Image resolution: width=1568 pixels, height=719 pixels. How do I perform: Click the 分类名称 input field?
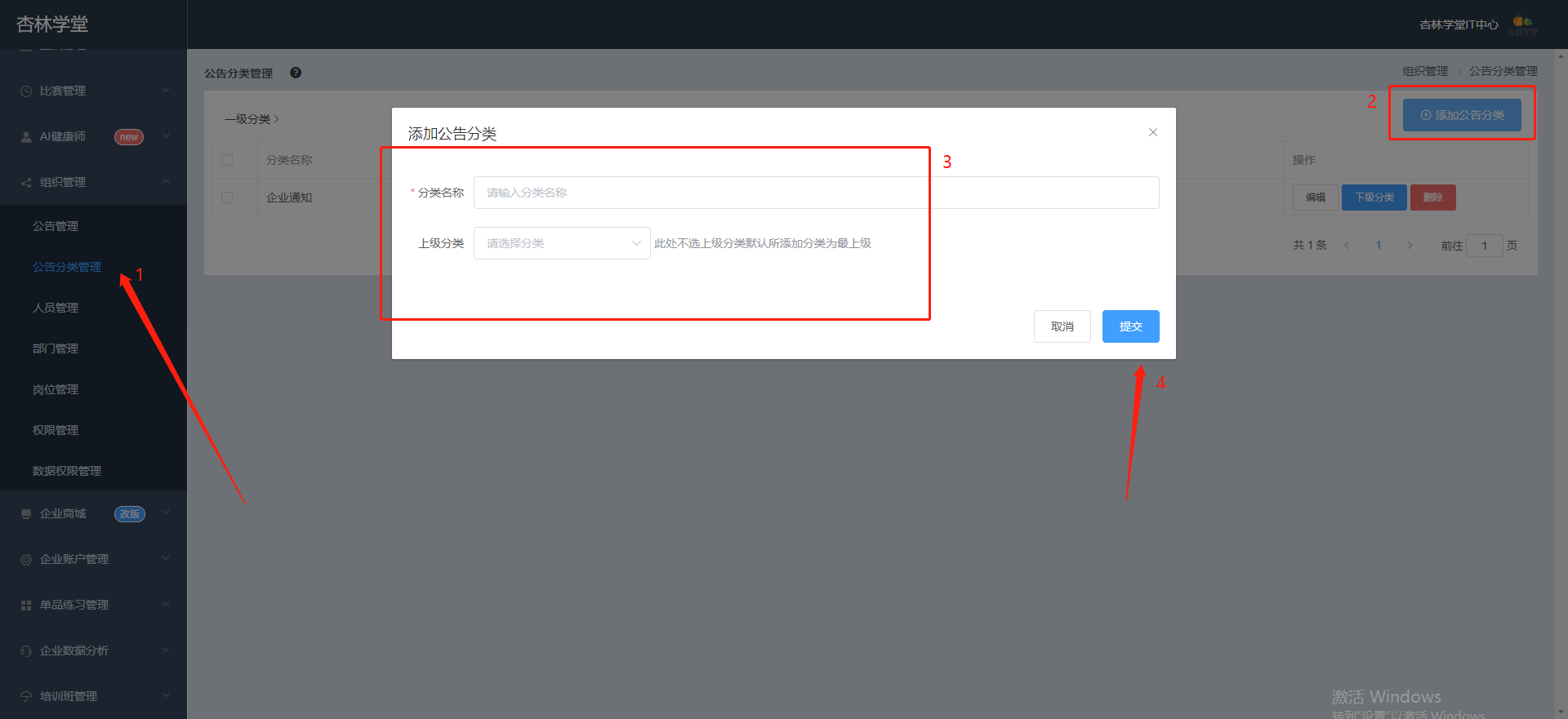click(x=816, y=193)
